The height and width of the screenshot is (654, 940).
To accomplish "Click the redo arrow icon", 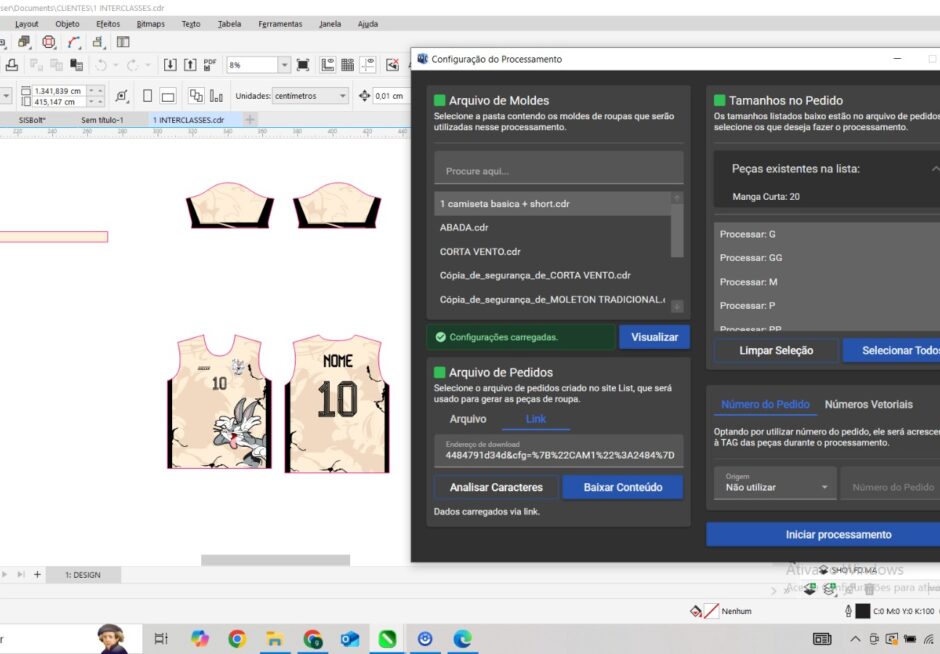I will click(132, 65).
